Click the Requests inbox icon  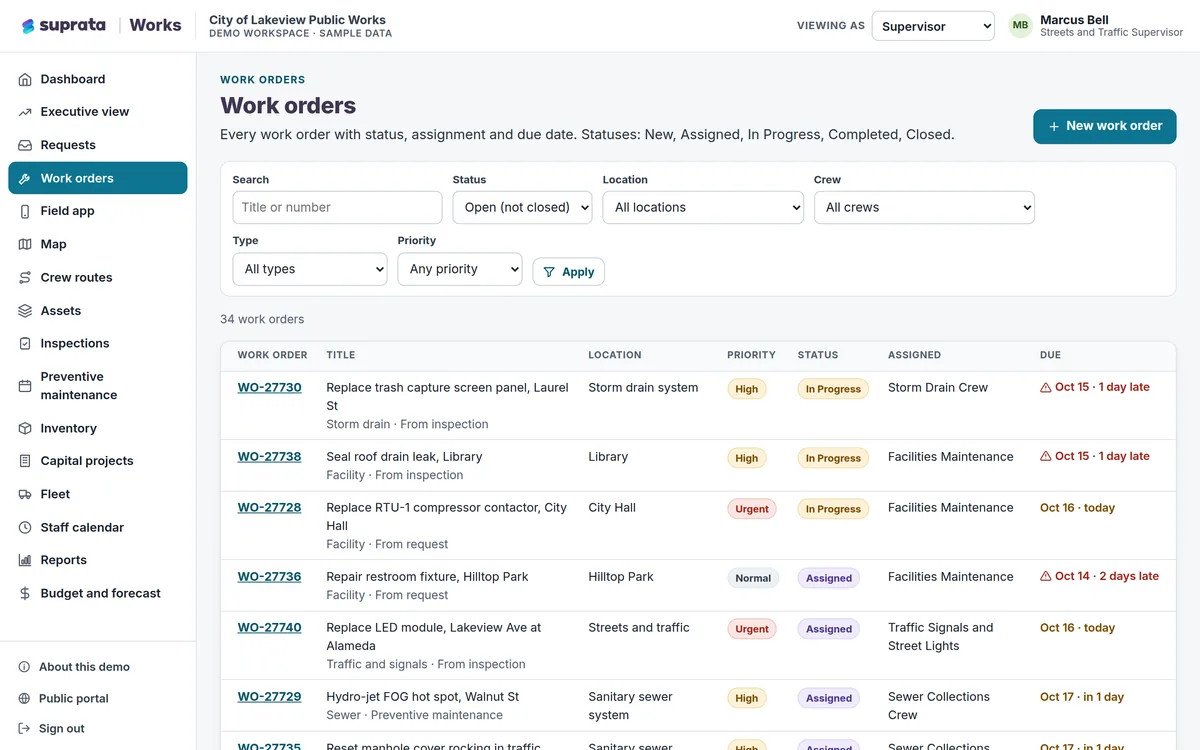coord(25,145)
